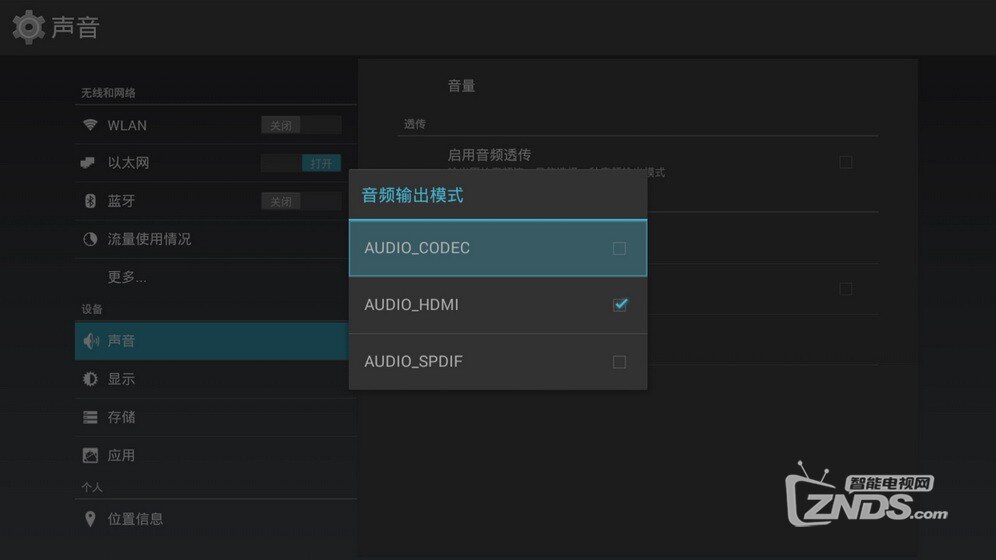Click the sound (声音) speaker icon
This screenshot has height=560, width=996.
coord(91,341)
